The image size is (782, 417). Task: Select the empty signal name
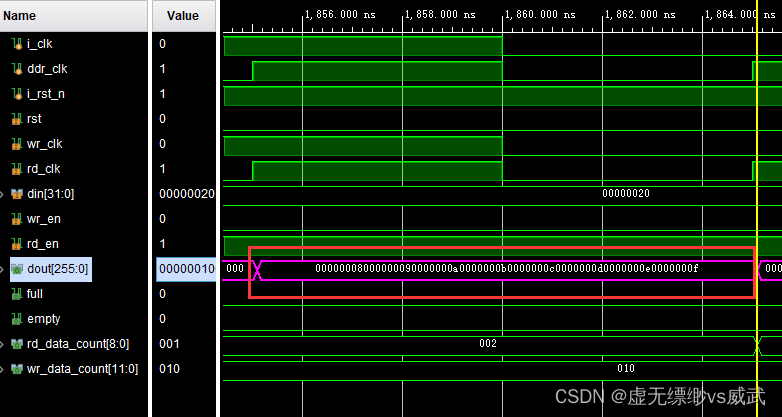[43, 319]
